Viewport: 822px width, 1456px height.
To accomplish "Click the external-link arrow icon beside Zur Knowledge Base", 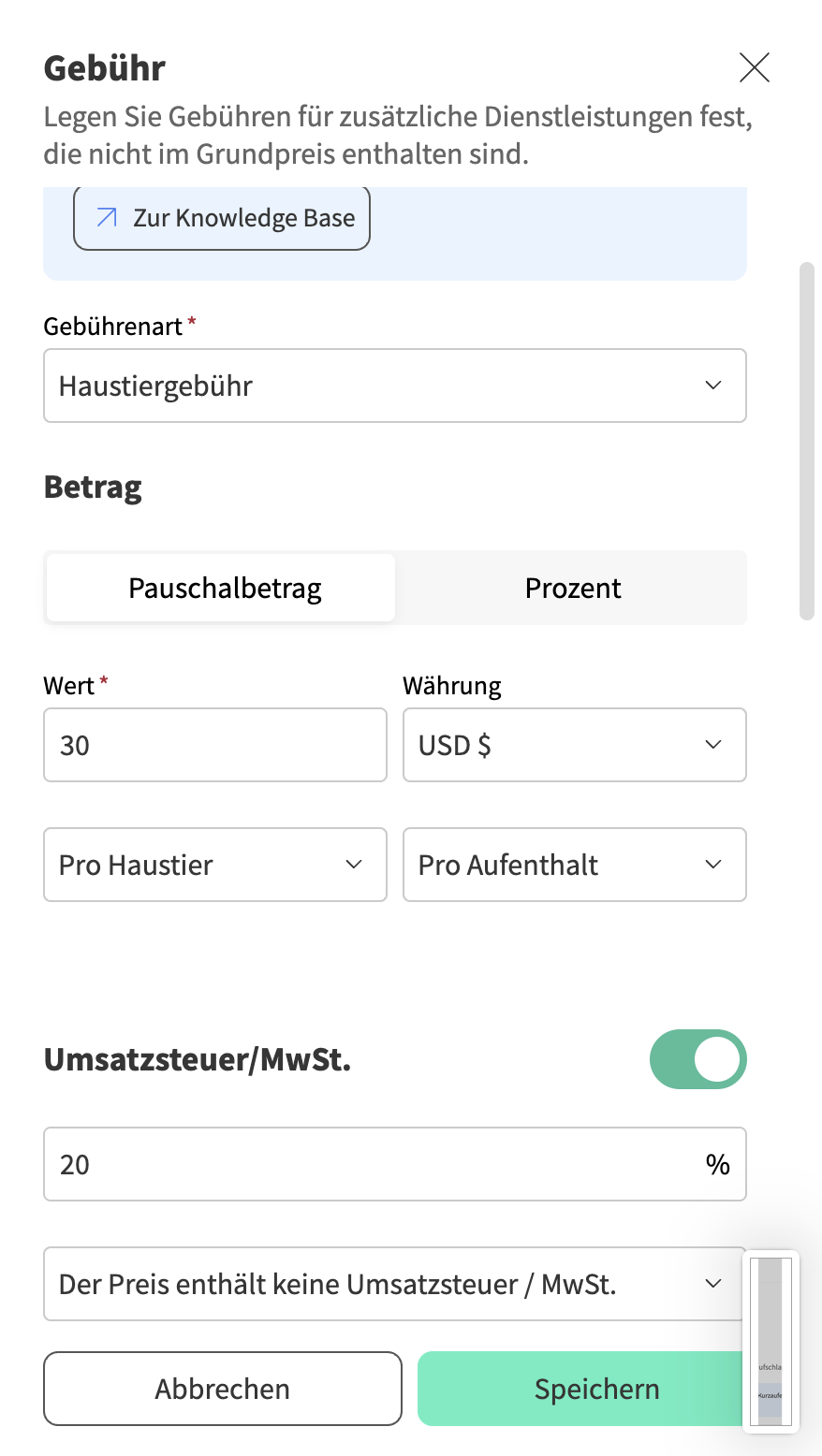I will pos(106,217).
